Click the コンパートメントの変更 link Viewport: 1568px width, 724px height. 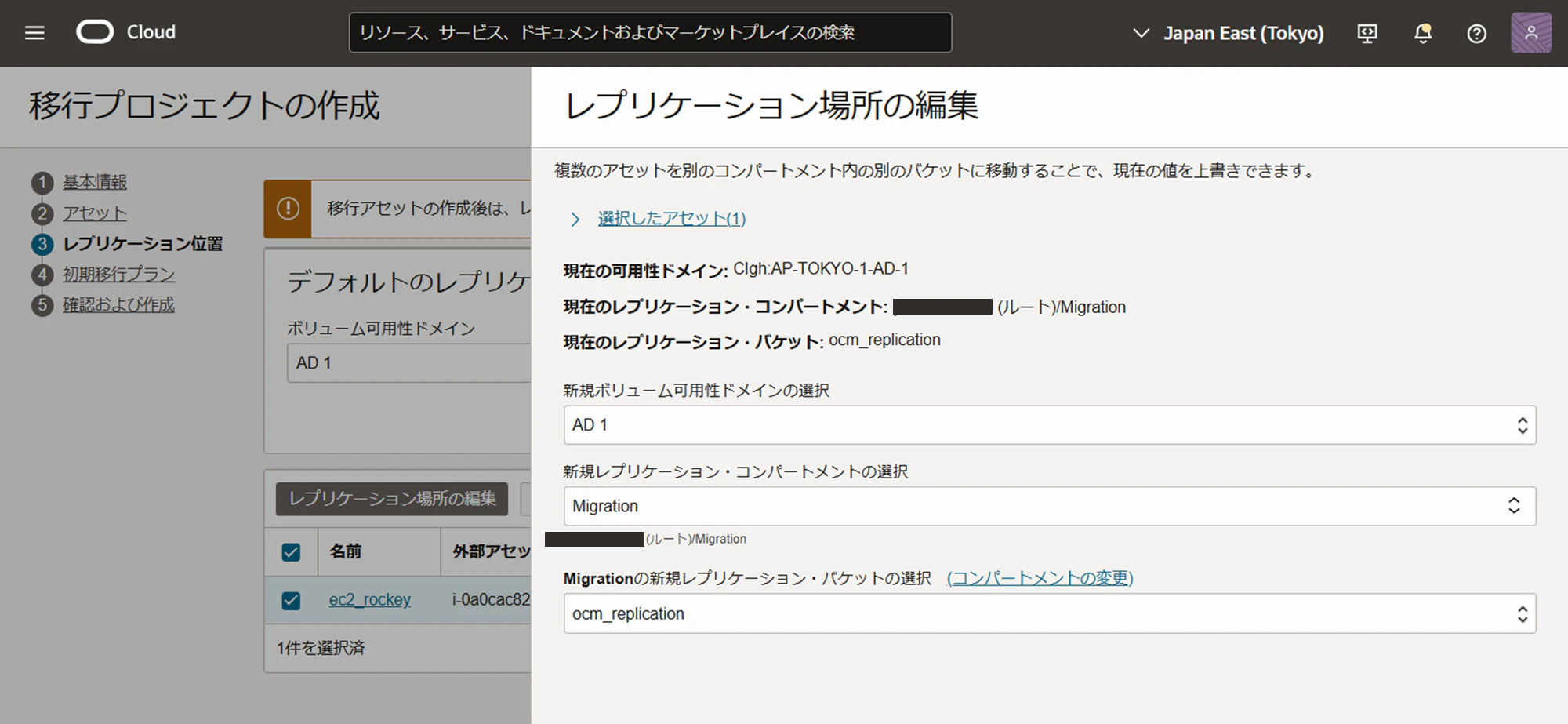(1040, 578)
